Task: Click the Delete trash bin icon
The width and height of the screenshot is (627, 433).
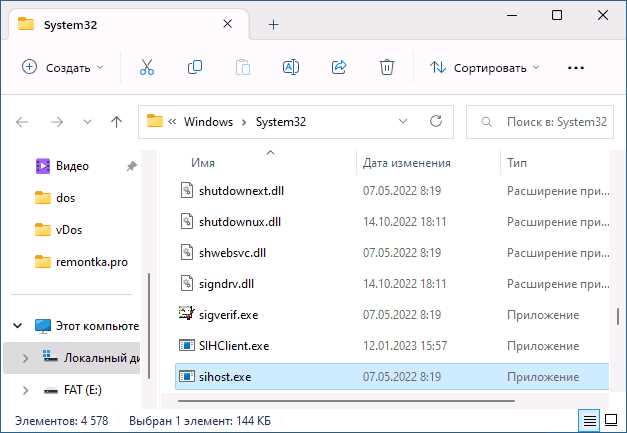Action: click(x=387, y=68)
